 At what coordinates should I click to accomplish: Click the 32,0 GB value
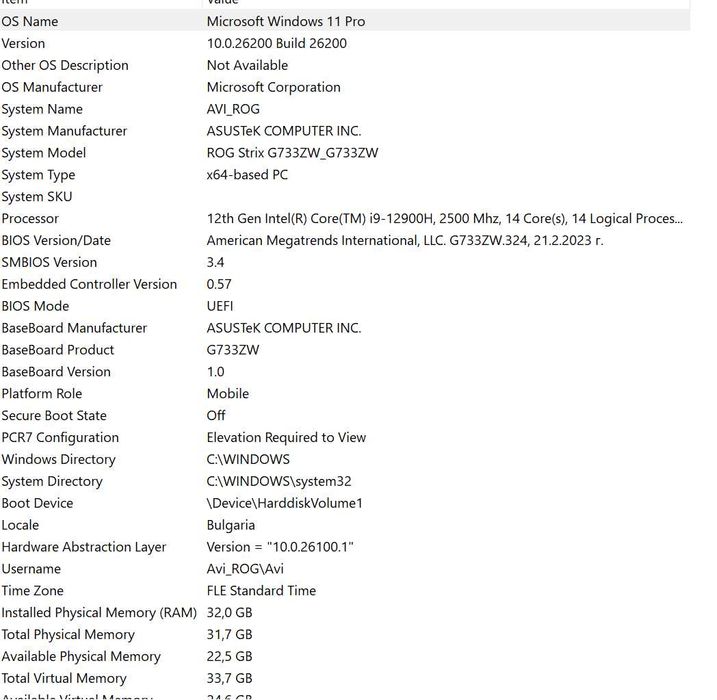[x=230, y=613]
